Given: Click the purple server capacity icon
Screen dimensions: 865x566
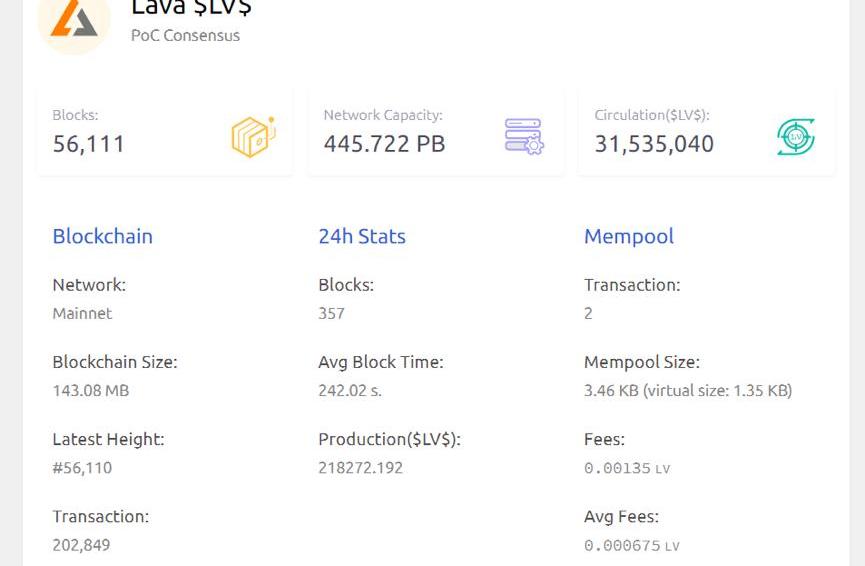Looking at the screenshot, I should (524, 136).
